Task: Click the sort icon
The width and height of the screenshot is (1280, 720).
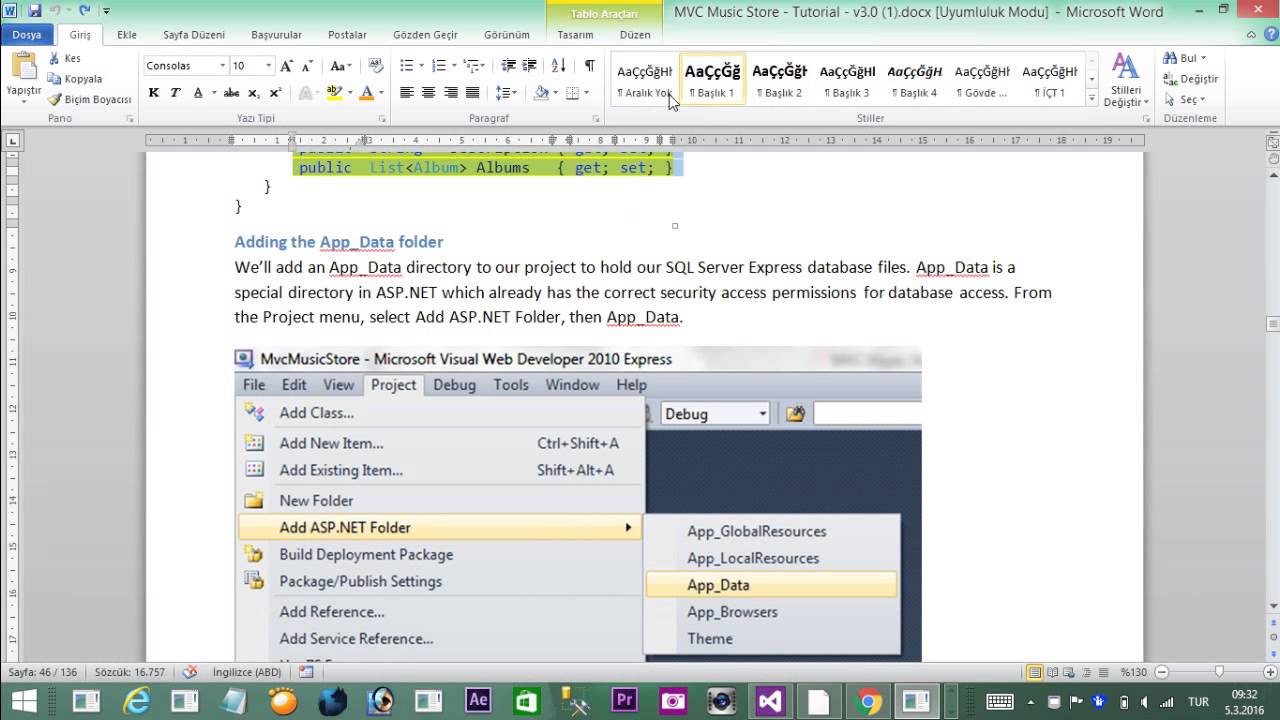Action: [x=559, y=66]
